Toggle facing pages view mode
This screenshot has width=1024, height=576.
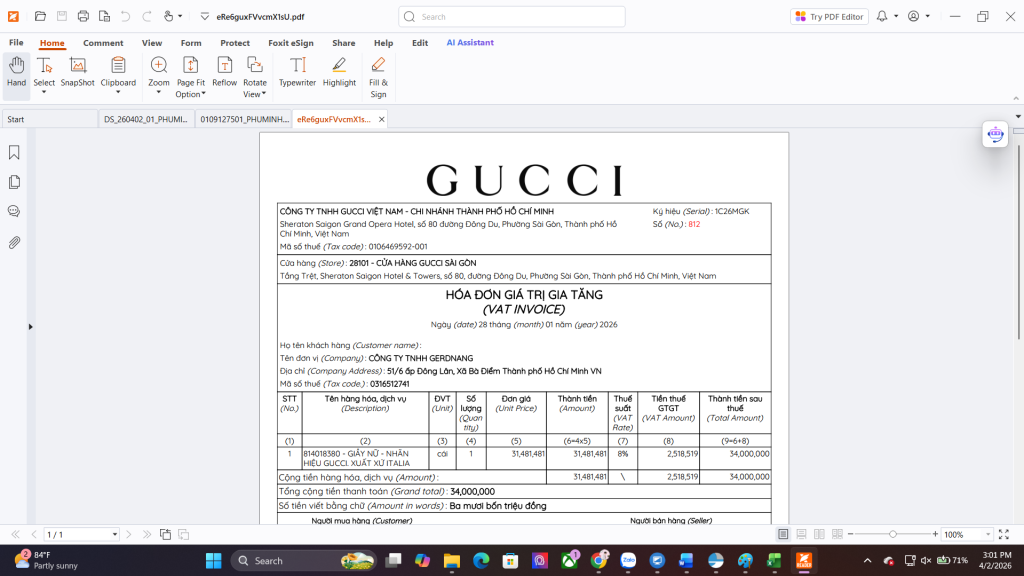[x=819, y=535]
